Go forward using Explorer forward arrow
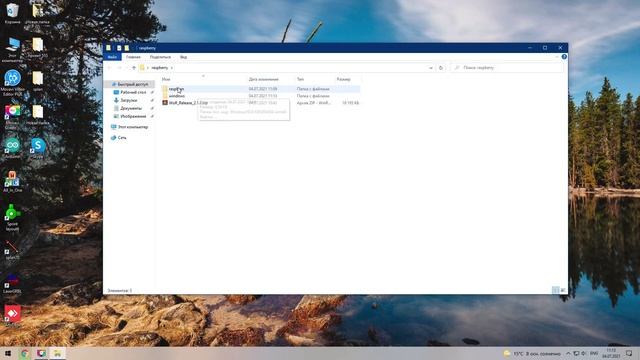The width and height of the screenshot is (640, 360). click(120, 68)
